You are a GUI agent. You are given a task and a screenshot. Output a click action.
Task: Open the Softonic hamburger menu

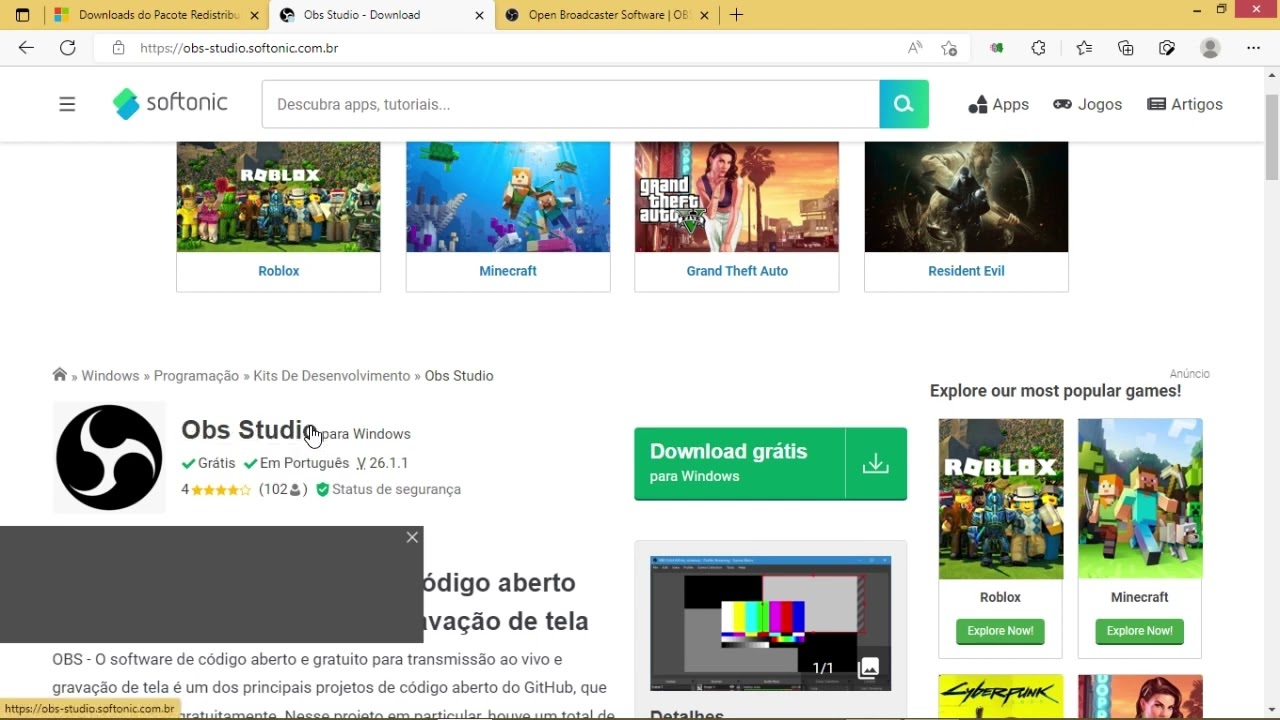point(67,104)
